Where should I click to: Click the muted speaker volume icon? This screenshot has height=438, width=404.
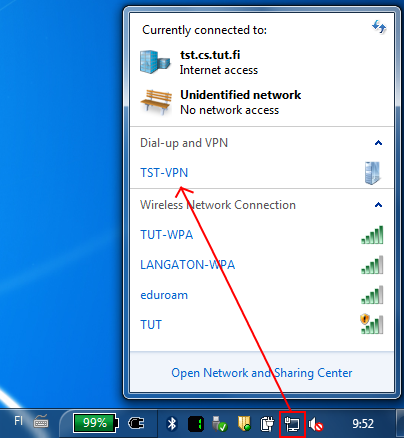click(316, 424)
